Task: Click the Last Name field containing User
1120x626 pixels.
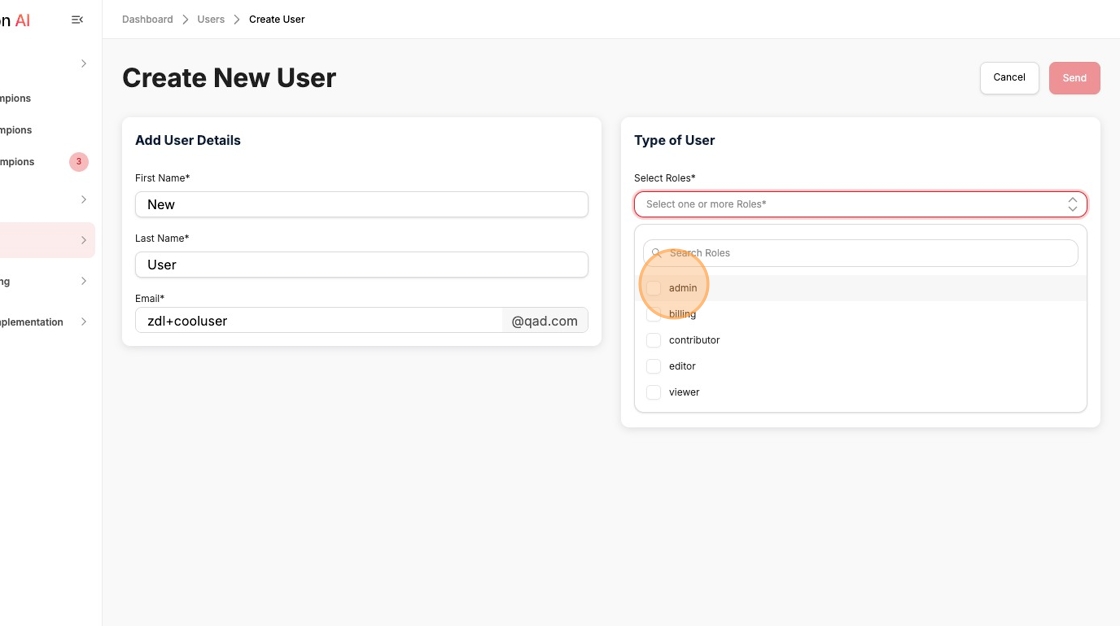Action: pyautogui.click(x=361, y=264)
